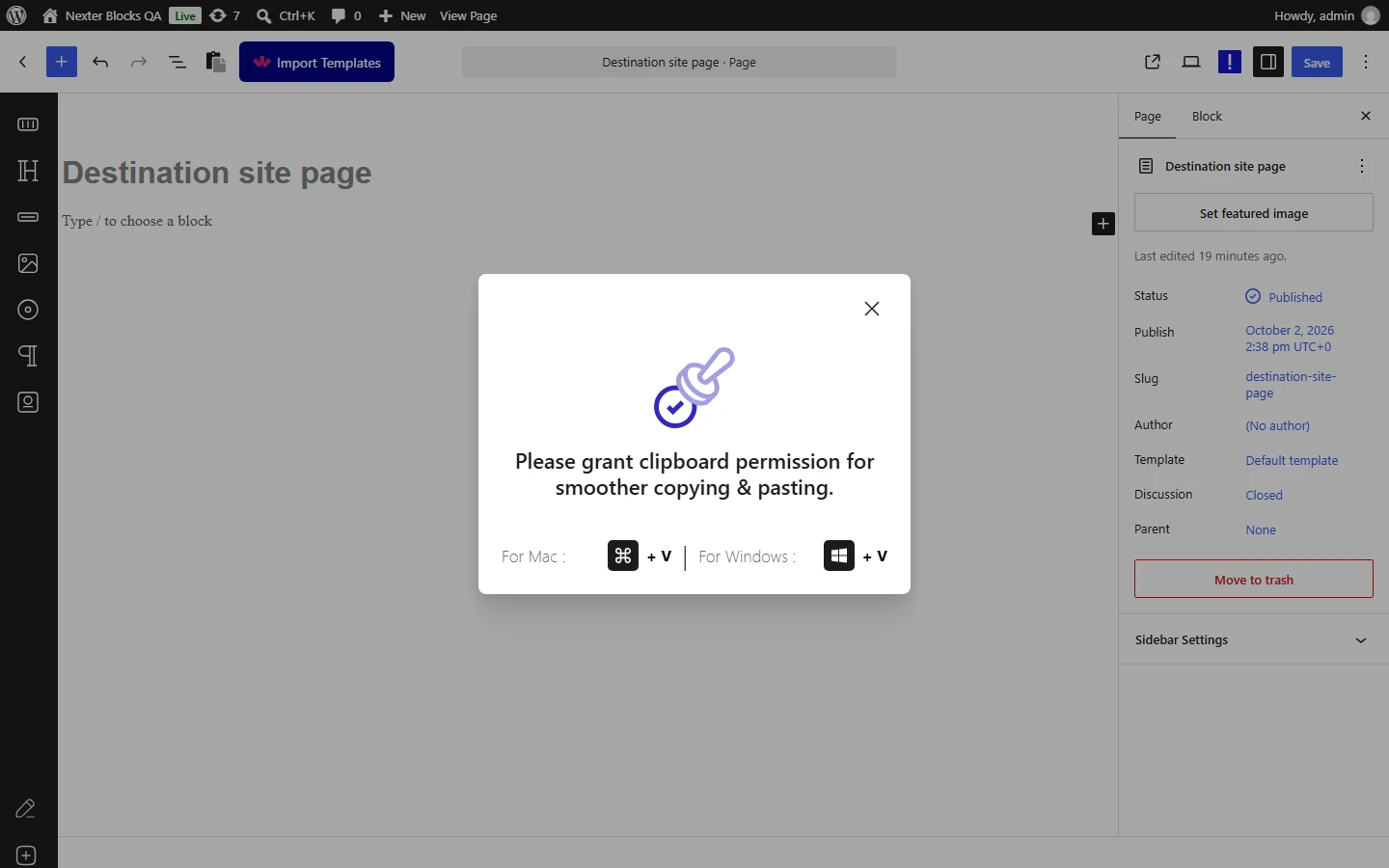Switch preview device with laptop icon
This screenshot has height=868, width=1389.
click(x=1191, y=62)
